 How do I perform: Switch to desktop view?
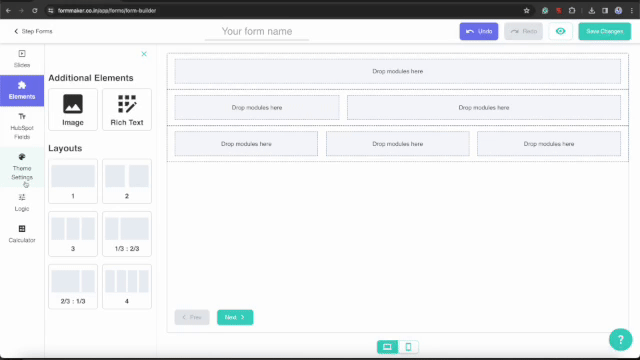pyautogui.click(x=387, y=347)
